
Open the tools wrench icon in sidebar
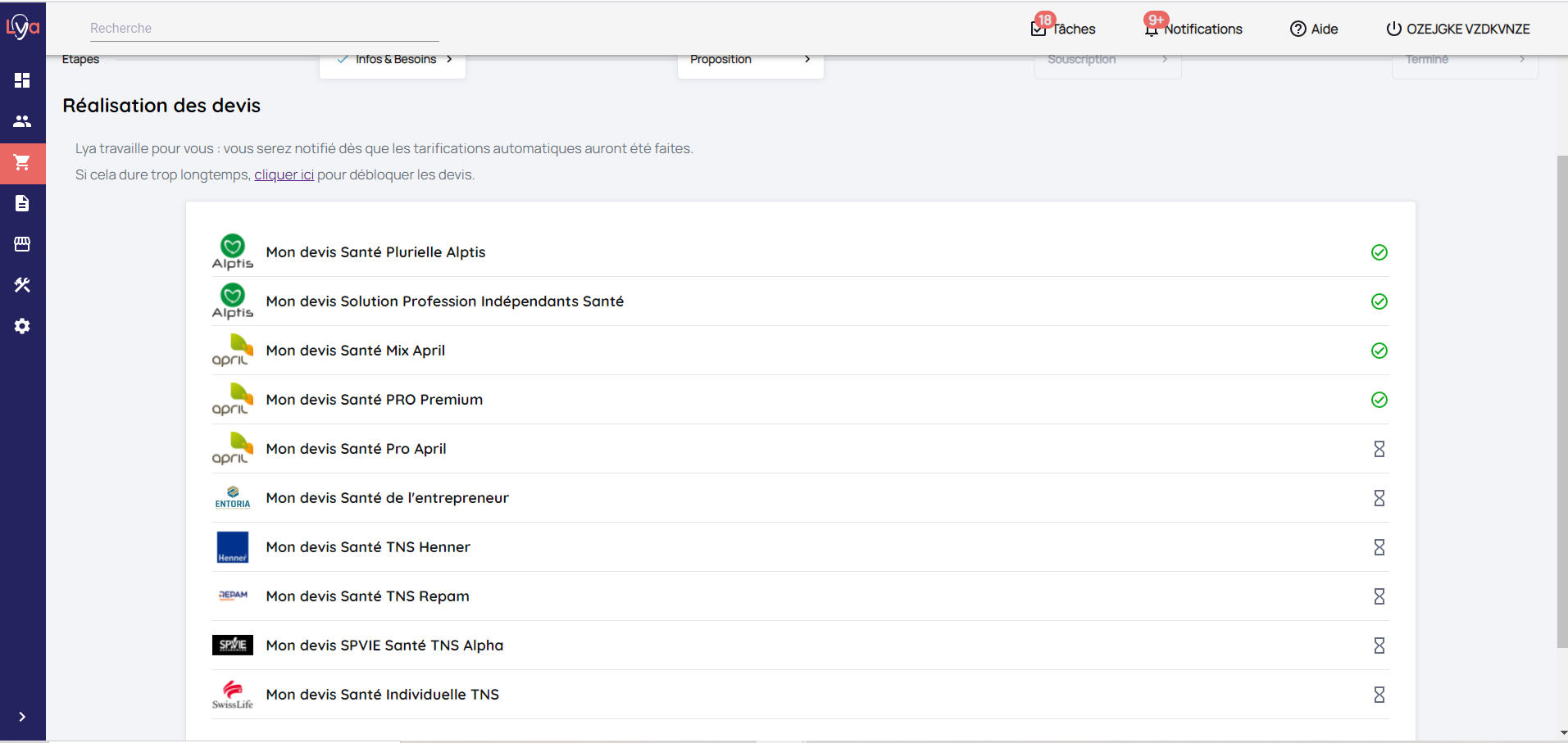point(22,285)
